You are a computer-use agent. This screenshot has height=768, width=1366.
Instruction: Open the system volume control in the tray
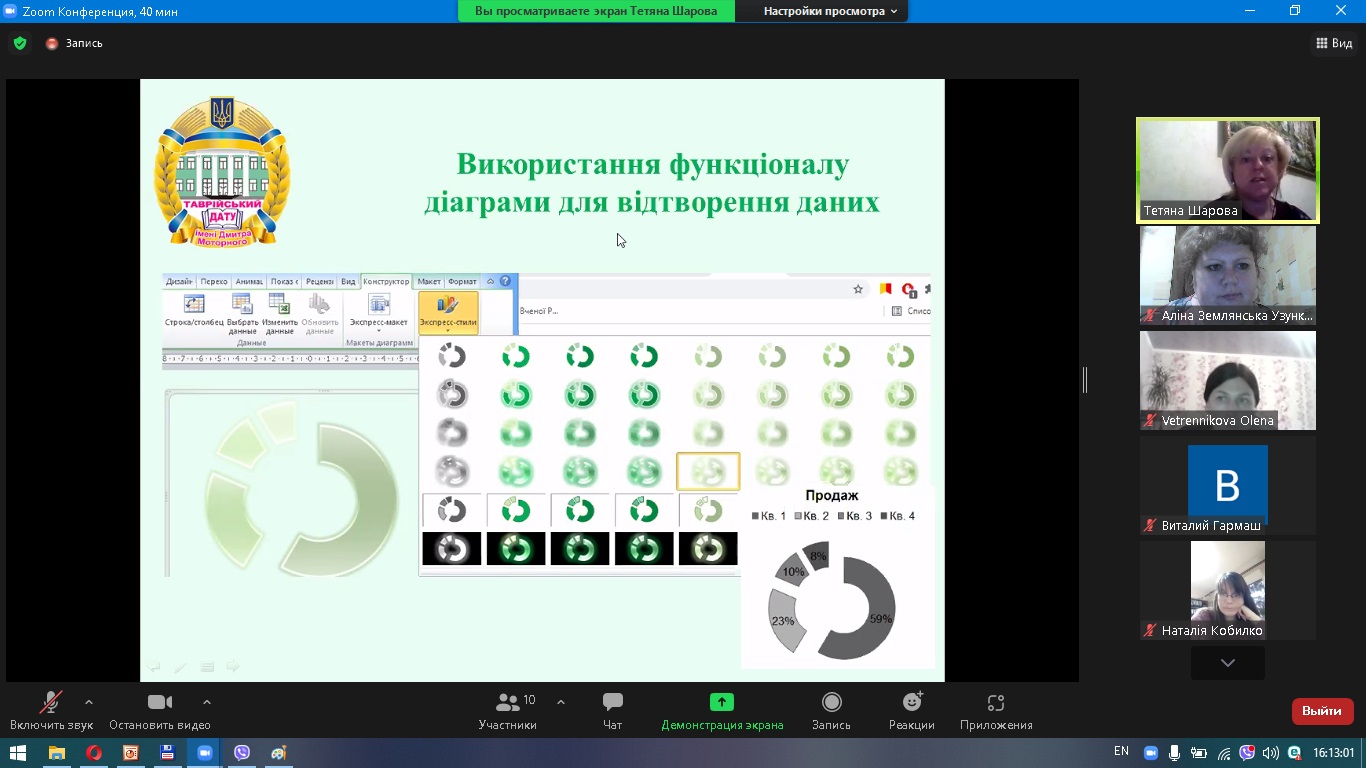1270,753
